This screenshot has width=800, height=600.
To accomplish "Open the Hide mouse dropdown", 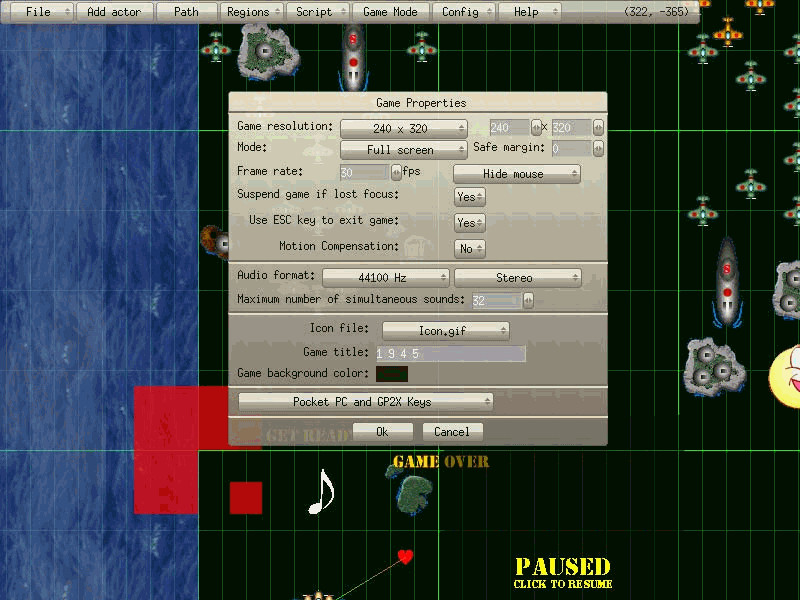I will [x=516, y=174].
